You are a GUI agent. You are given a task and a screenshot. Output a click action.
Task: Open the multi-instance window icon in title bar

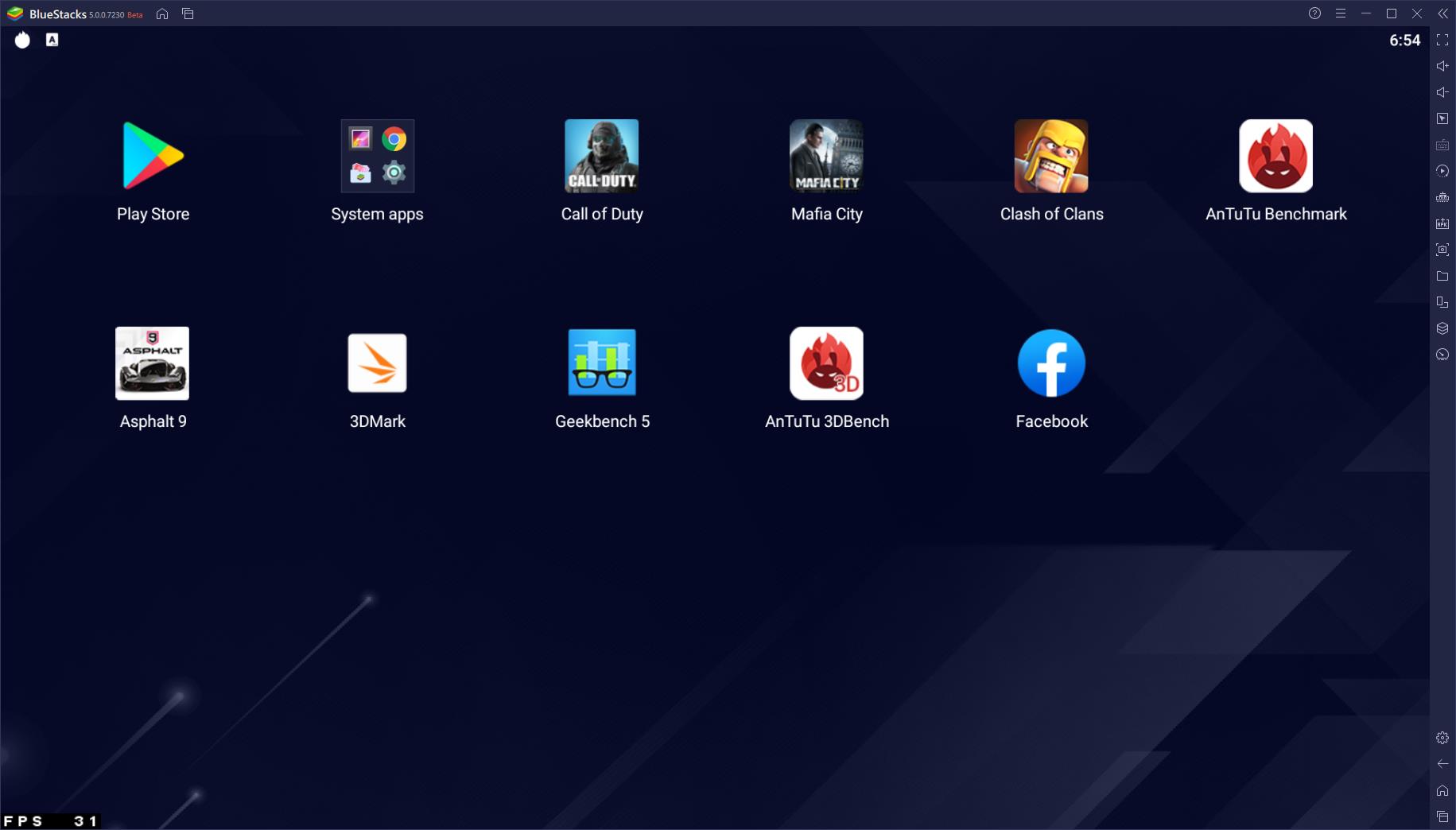[x=188, y=14]
